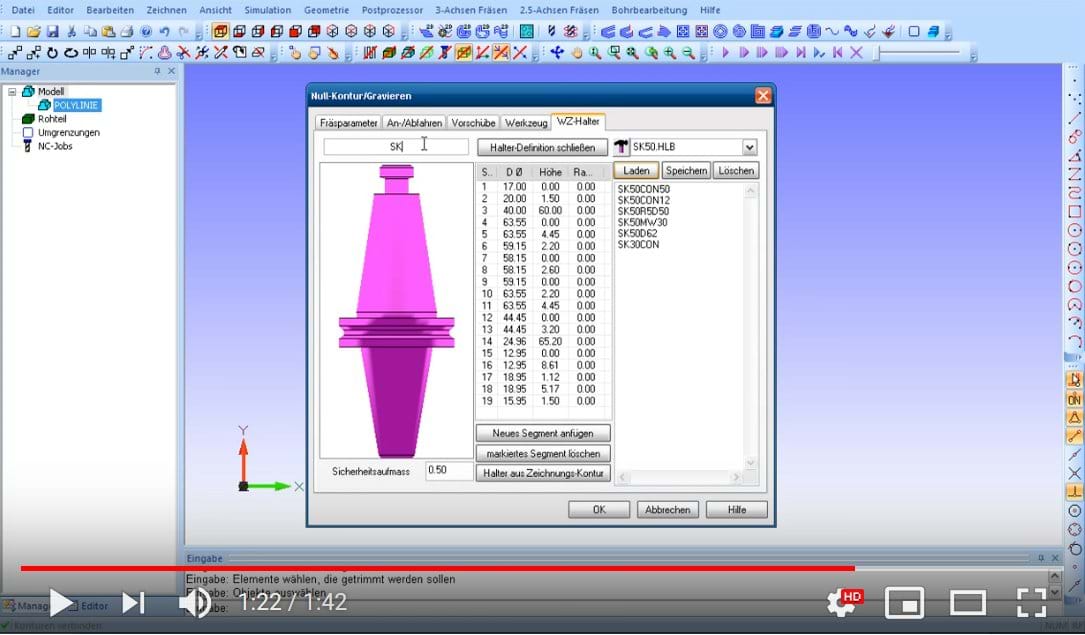Jump simulation to end with skip-forward icon
Screen dimensions: 1085x635
(x=801, y=53)
